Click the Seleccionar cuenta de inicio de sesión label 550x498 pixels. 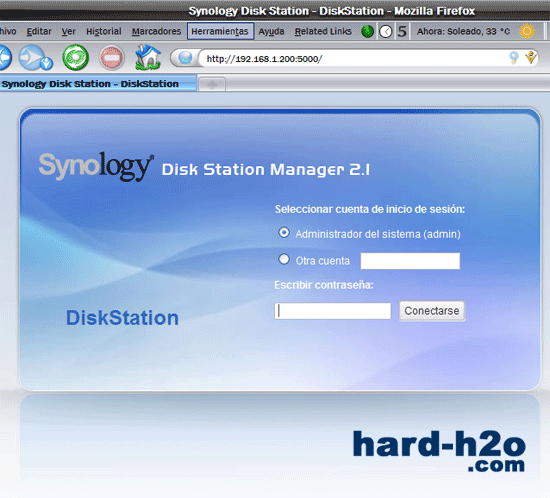(x=370, y=209)
